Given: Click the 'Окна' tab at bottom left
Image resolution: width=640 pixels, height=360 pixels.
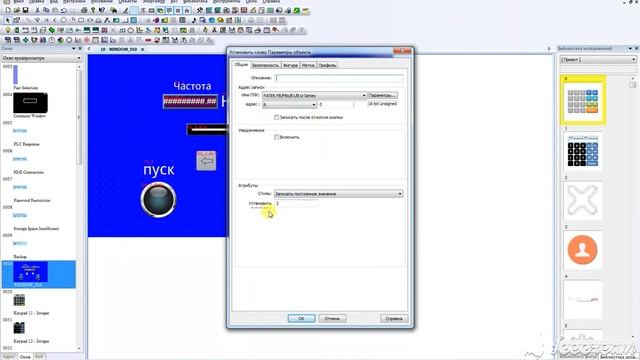Looking at the screenshot, I should tap(25, 357).
